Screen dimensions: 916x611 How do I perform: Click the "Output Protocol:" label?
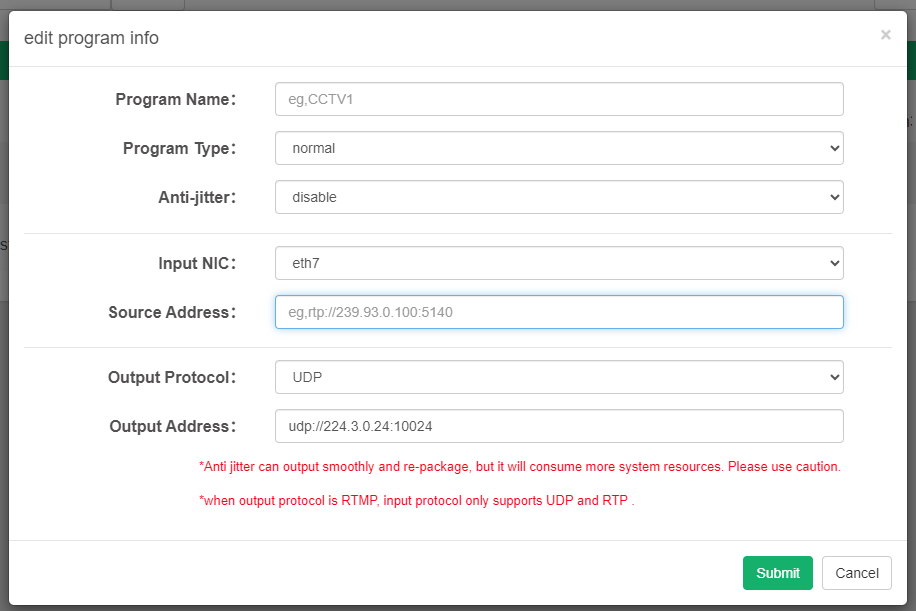click(x=172, y=377)
